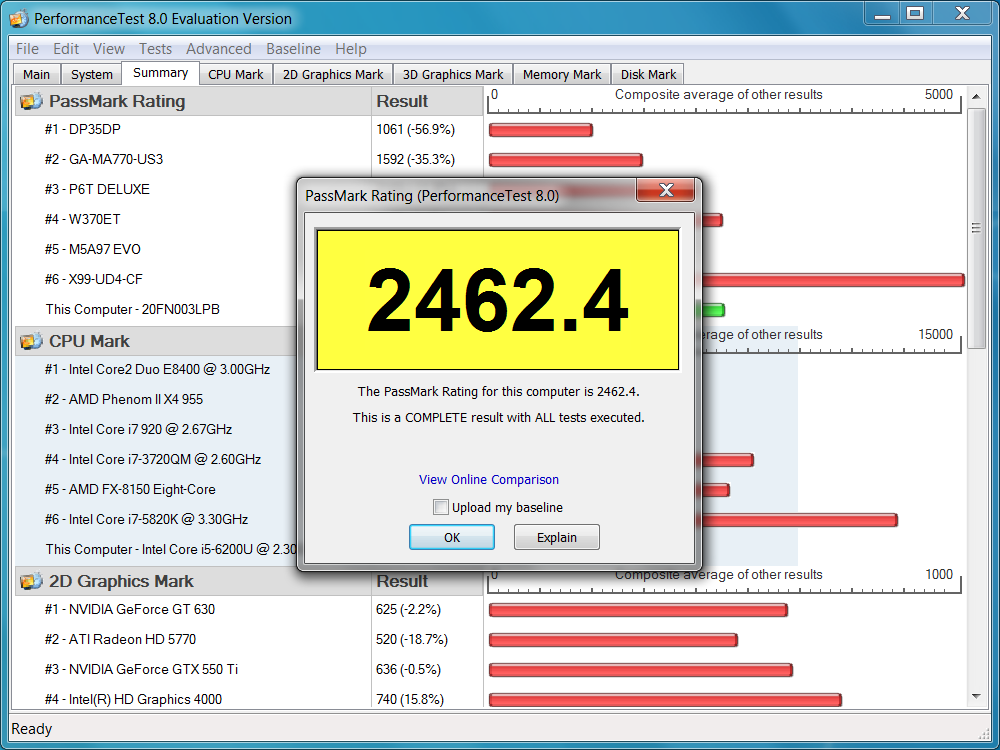Viewport: 1000px width, 750px height.
Task: Switch to the Memory Mark tab
Action: pos(562,75)
